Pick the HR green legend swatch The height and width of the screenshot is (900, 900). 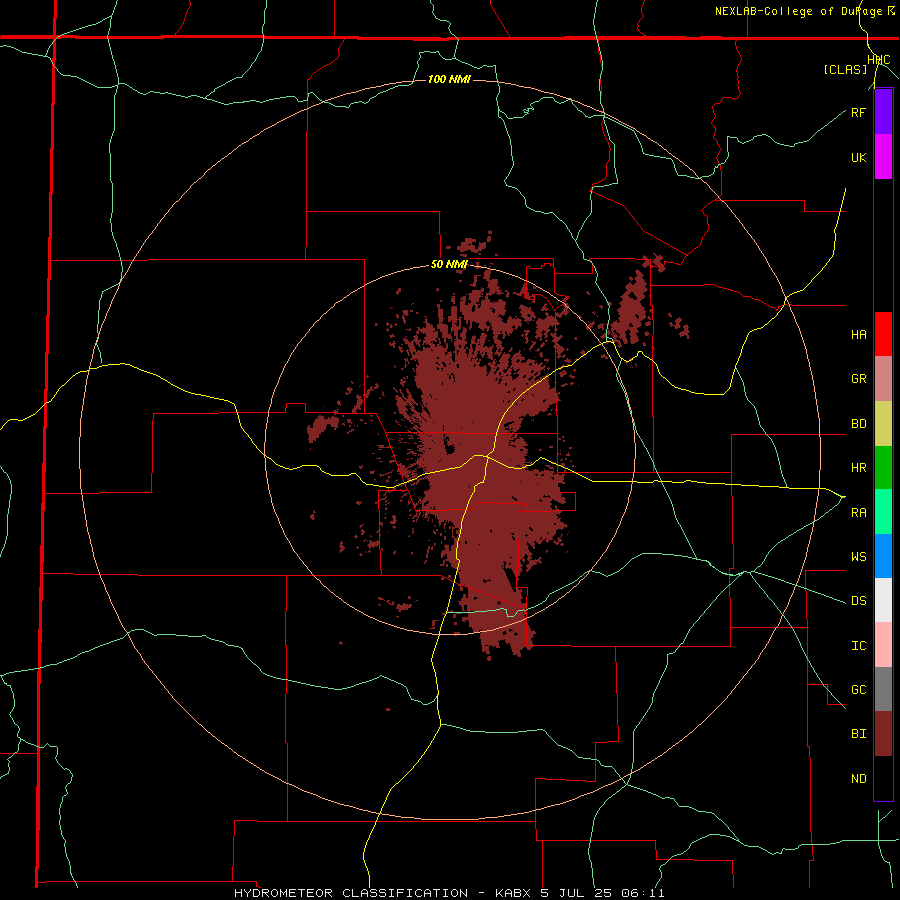pyautogui.click(x=883, y=468)
